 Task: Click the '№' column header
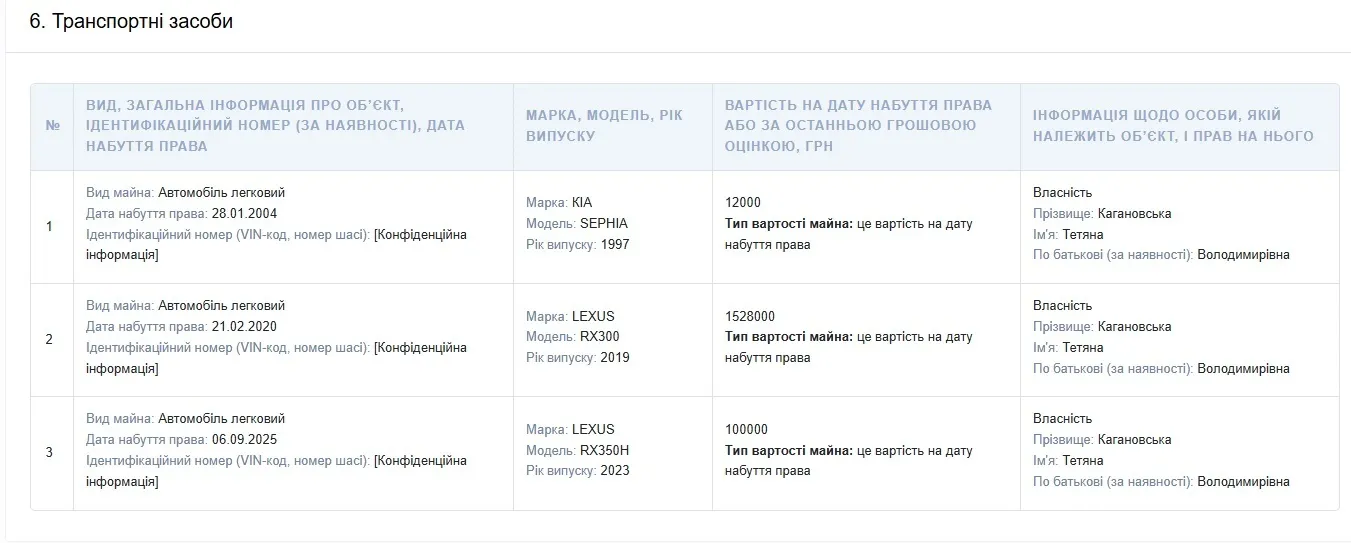tap(52, 127)
